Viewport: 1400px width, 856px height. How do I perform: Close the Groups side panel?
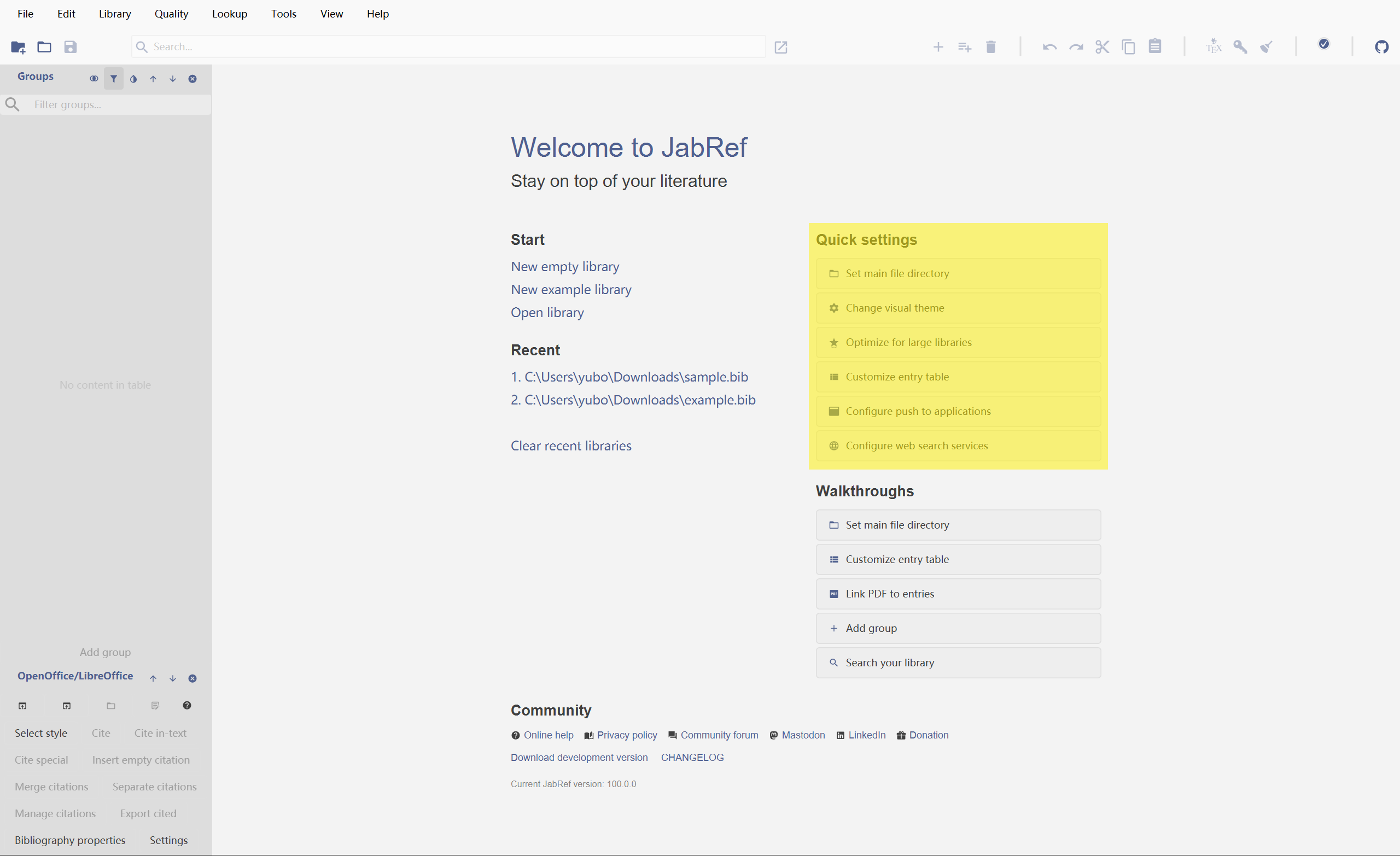tap(192, 79)
